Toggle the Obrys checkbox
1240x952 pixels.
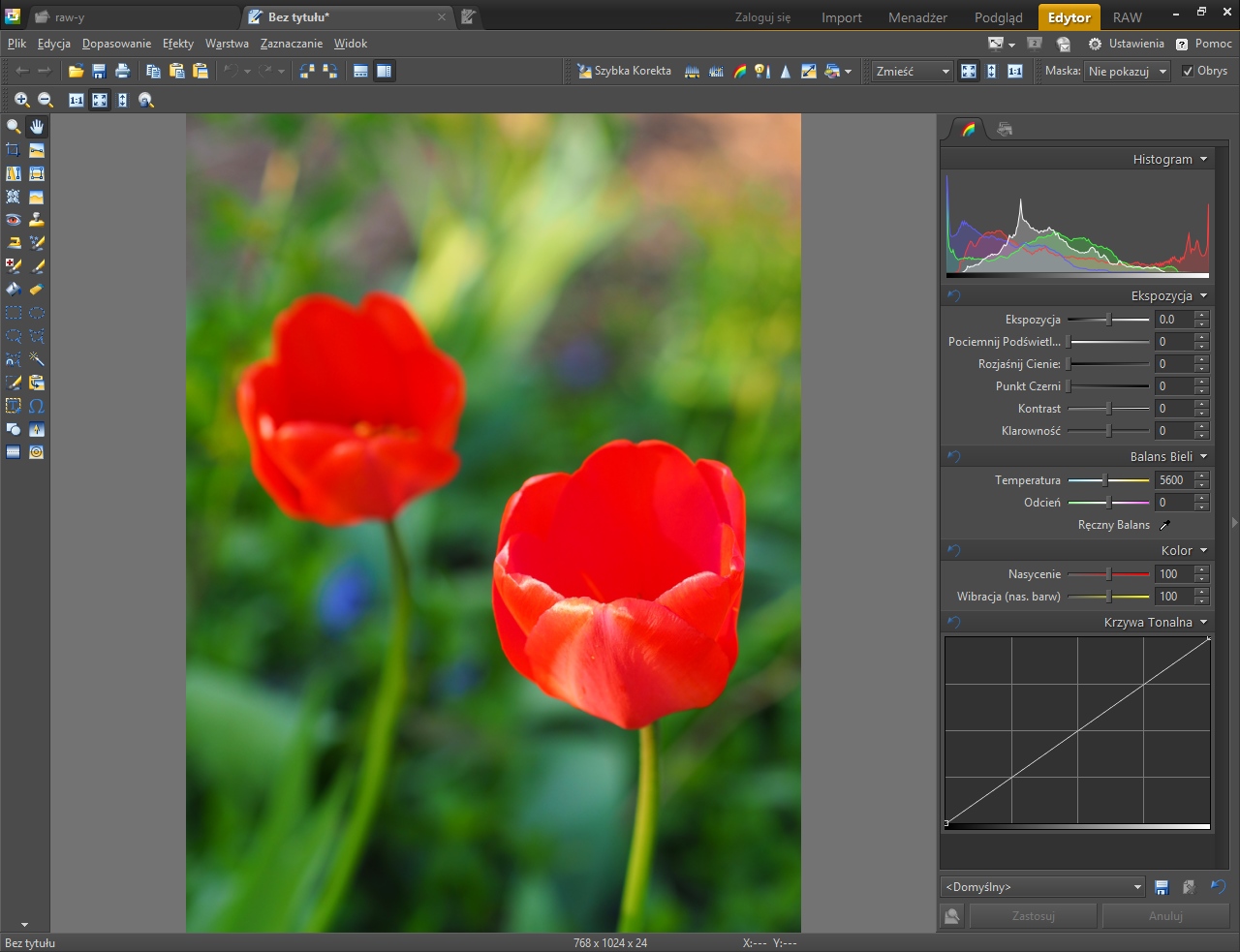[x=1188, y=71]
